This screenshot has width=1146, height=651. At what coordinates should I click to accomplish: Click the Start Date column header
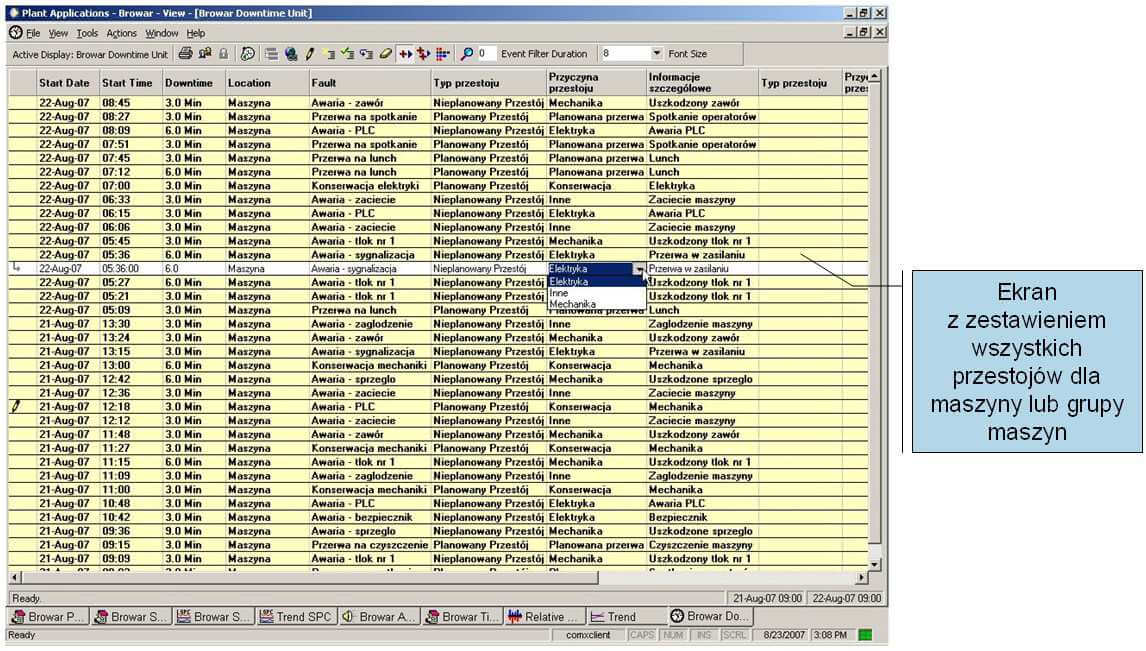(67, 83)
